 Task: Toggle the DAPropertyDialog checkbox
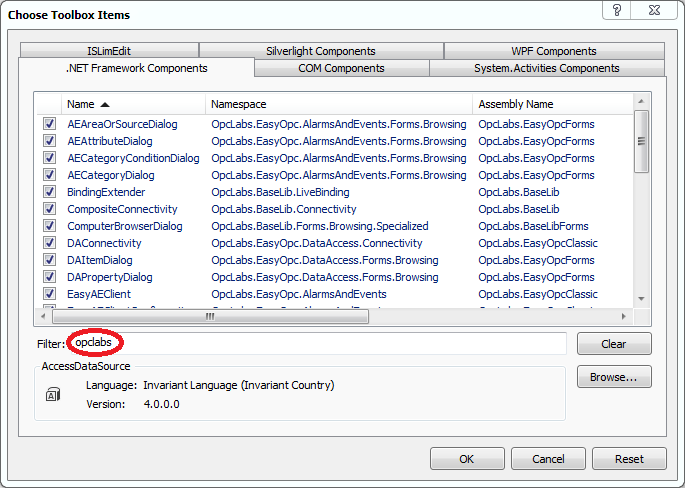point(49,277)
